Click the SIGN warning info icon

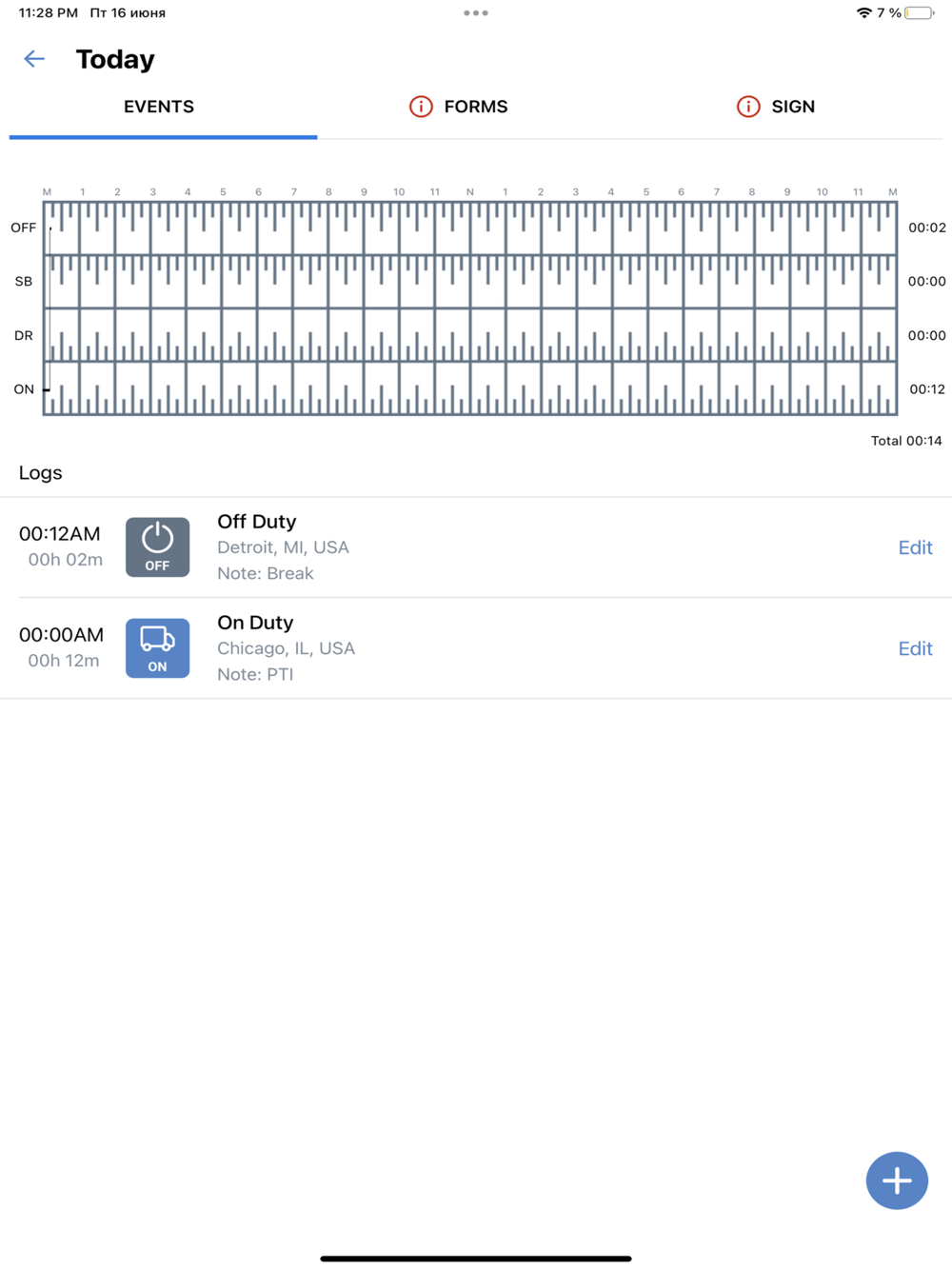(x=748, y=107)
